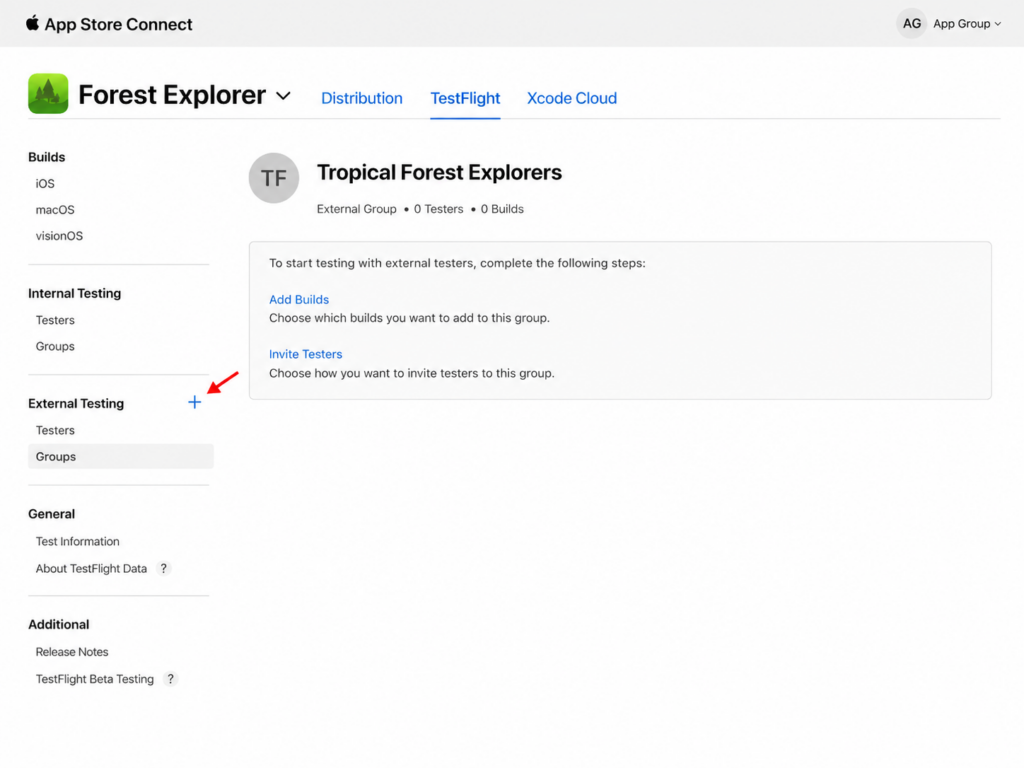Open Groups under Internal Testing
Screen dimensions: 1024x768
pos(55,346)
